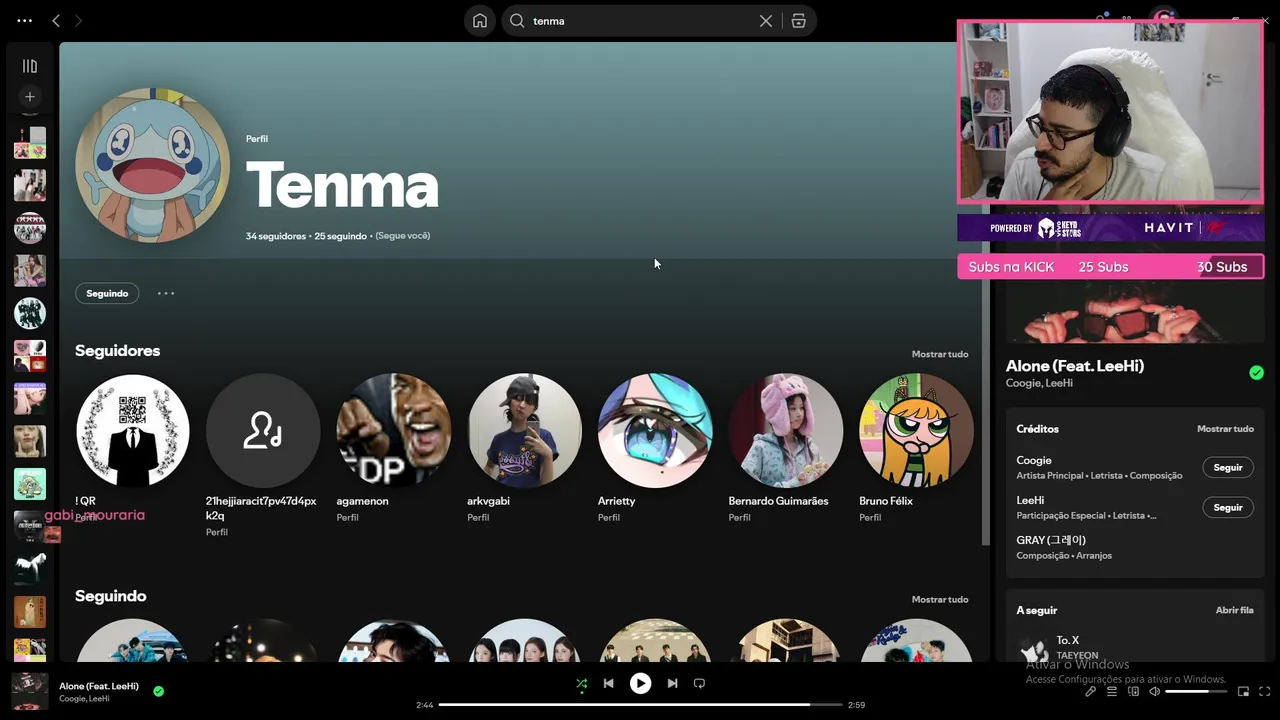Open connect to a device icon
This screenshot has height=720, width=1280.
pos(1133,692)
